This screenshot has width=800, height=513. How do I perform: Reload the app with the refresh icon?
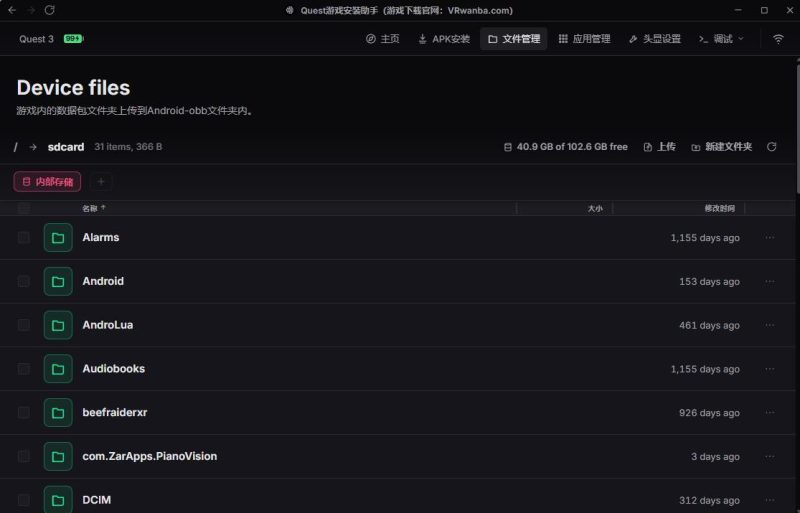pos(49,10)
